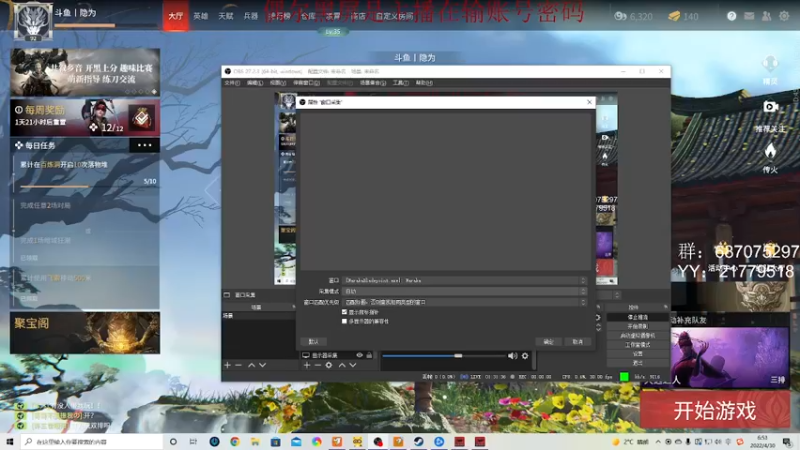Switch to game 英雄 tab
Viewport: 800px width, 450px height.
[201, 16]
